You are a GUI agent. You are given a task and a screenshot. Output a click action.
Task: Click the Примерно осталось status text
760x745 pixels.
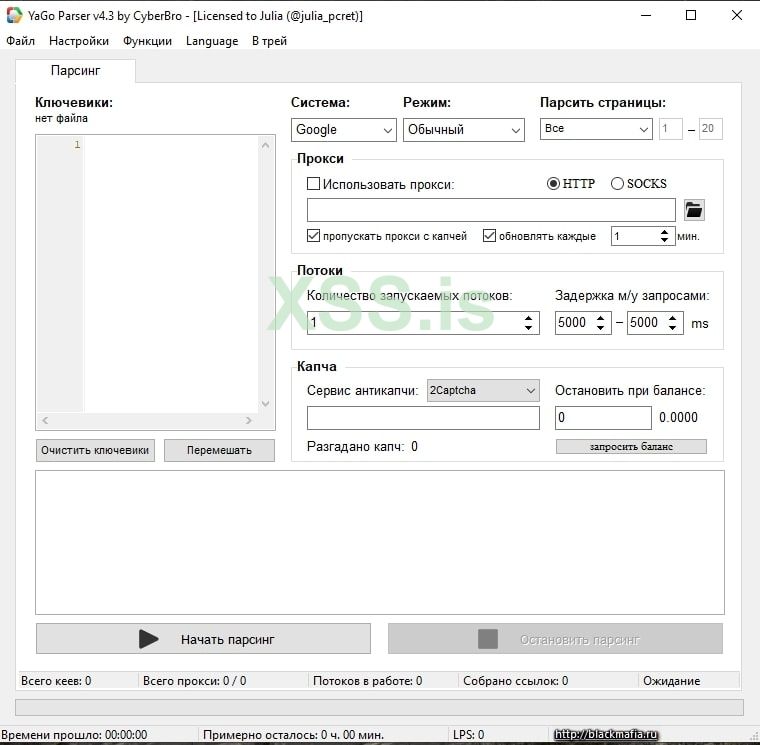click(x=293, y=735)
